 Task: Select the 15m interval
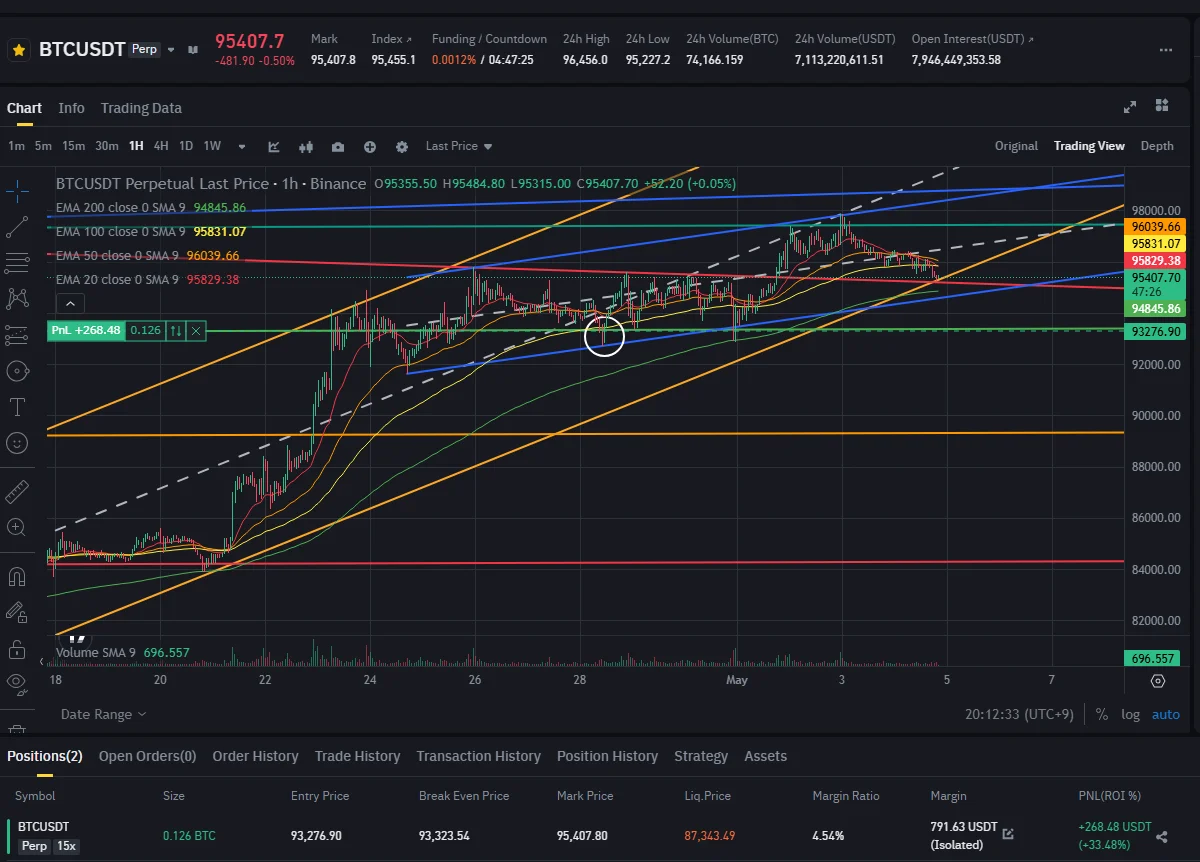coord(73,146)
